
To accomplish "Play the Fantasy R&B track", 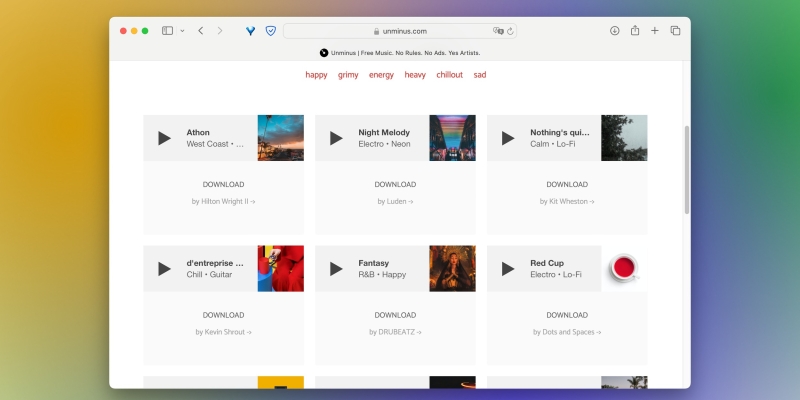I will (x=336, y=269).
